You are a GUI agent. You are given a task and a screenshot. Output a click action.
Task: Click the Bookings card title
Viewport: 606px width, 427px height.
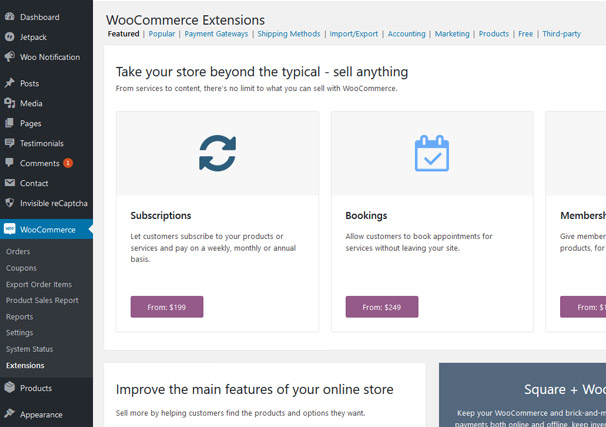[x=366, y=216]
